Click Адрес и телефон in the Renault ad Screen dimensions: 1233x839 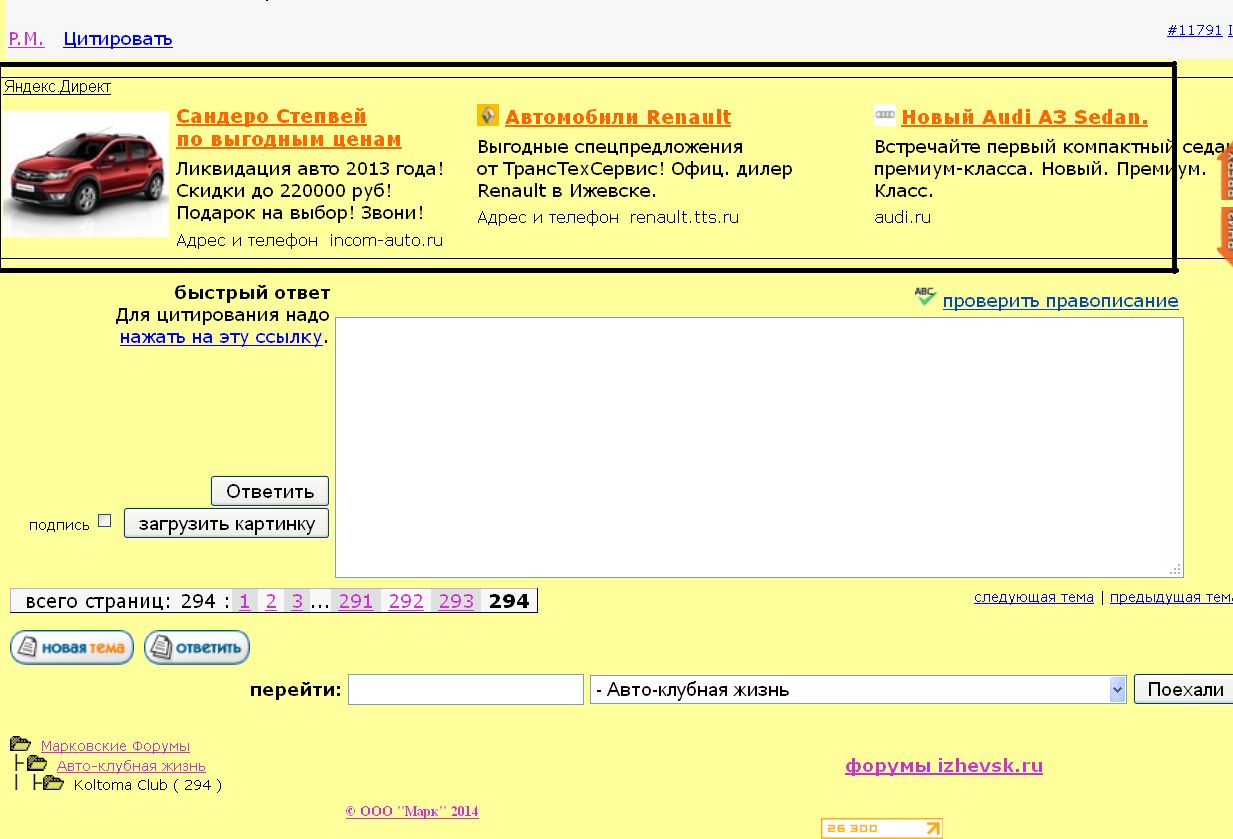pos(548,217)
